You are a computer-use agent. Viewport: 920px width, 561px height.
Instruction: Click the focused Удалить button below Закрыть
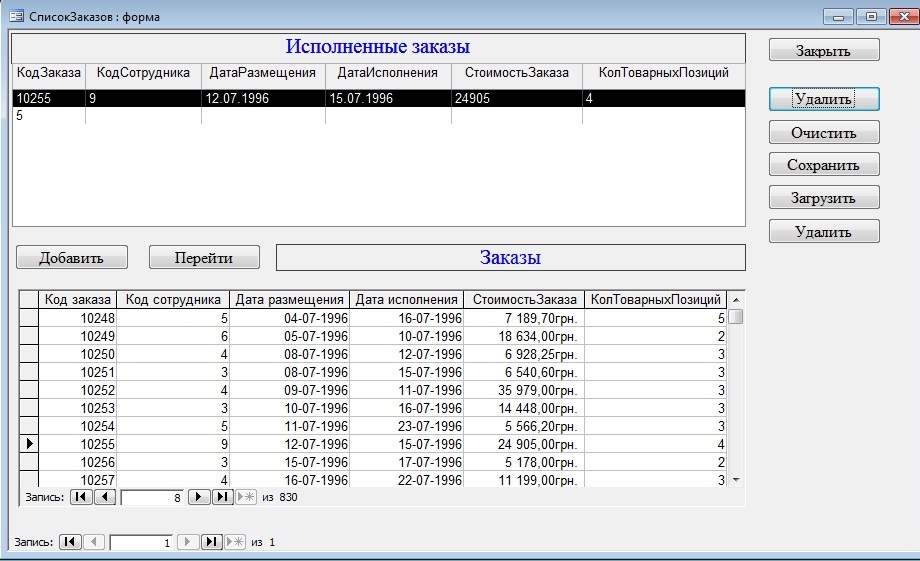pos(824,99)
